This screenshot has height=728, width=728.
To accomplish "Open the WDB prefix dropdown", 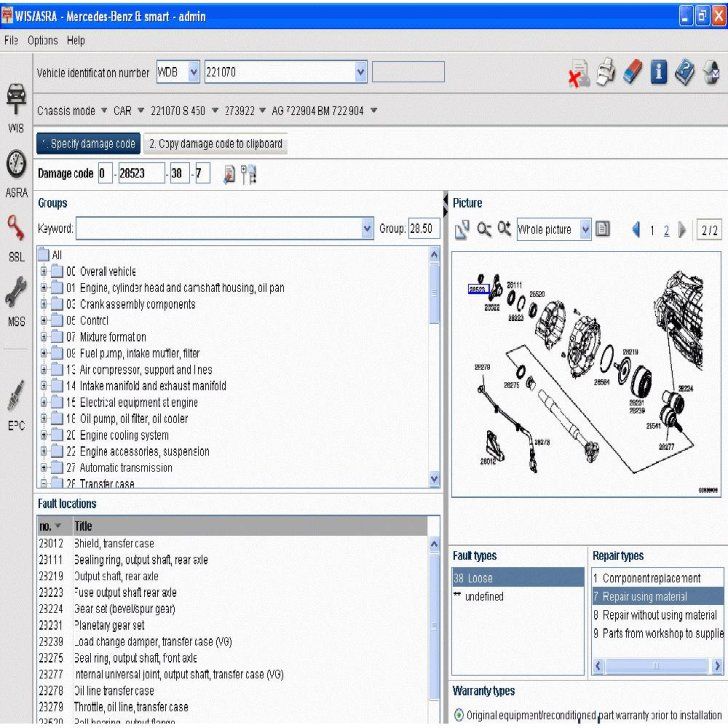I will pos(194,72).
